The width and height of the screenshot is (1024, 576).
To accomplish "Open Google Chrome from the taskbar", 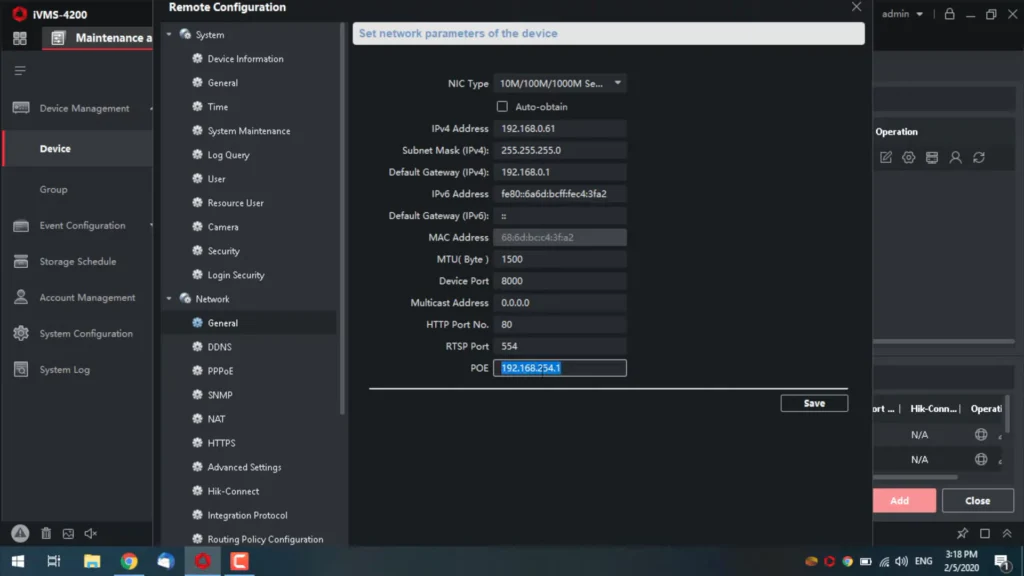I will [x=129, y=562].
